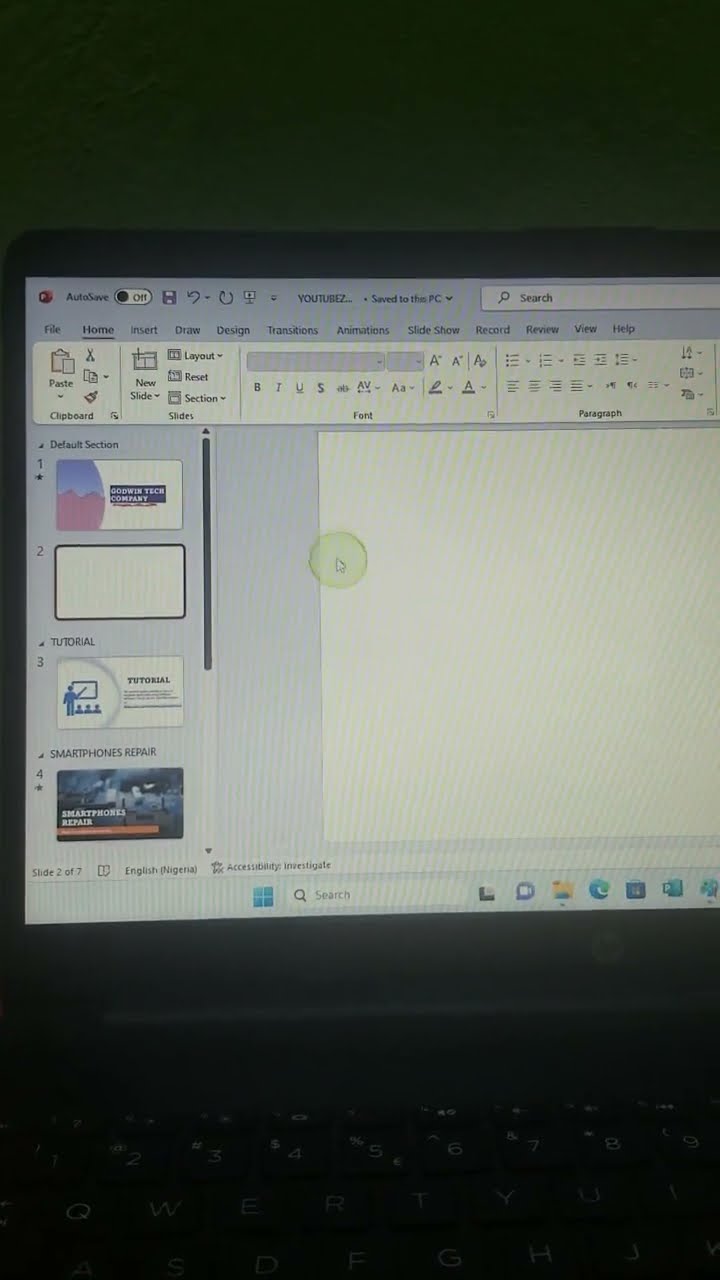Save the presentation with the floppy disk icon
Viewport: 720px width, 1280px height.
click(169, 297)
